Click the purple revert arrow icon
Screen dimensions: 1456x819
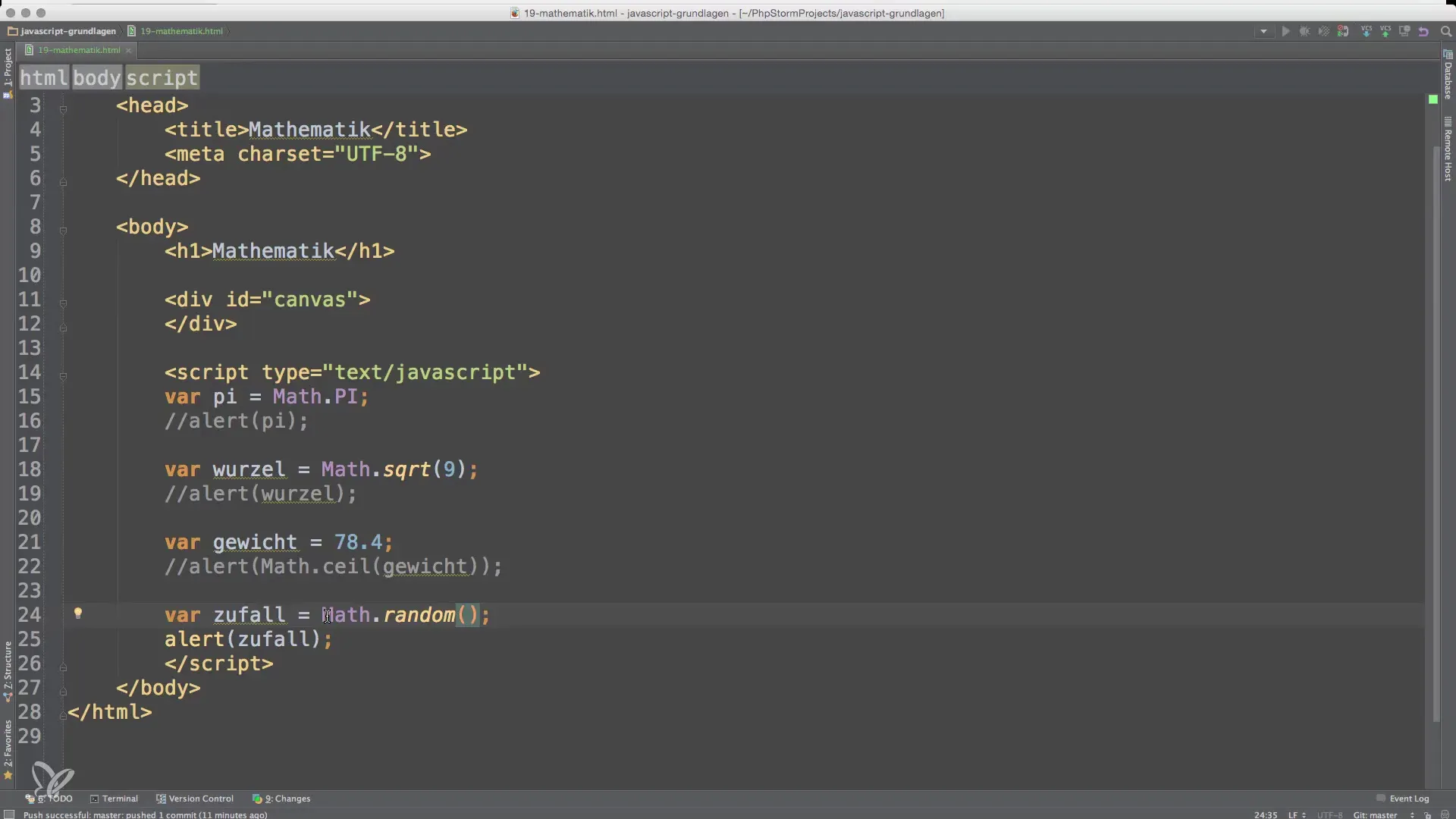[x=1423, y=31]
